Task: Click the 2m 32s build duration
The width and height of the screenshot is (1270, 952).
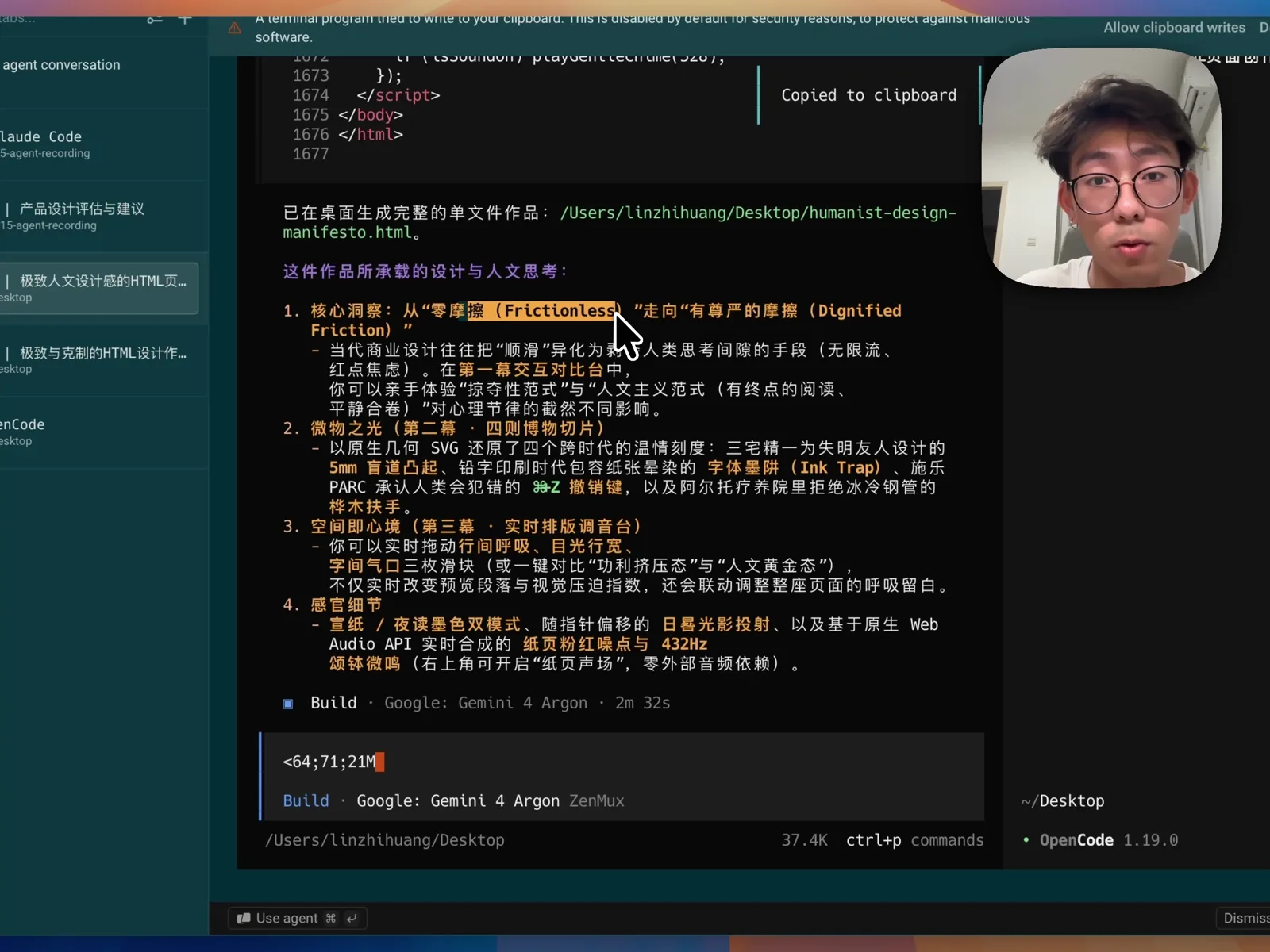Action: pos(643,703)
